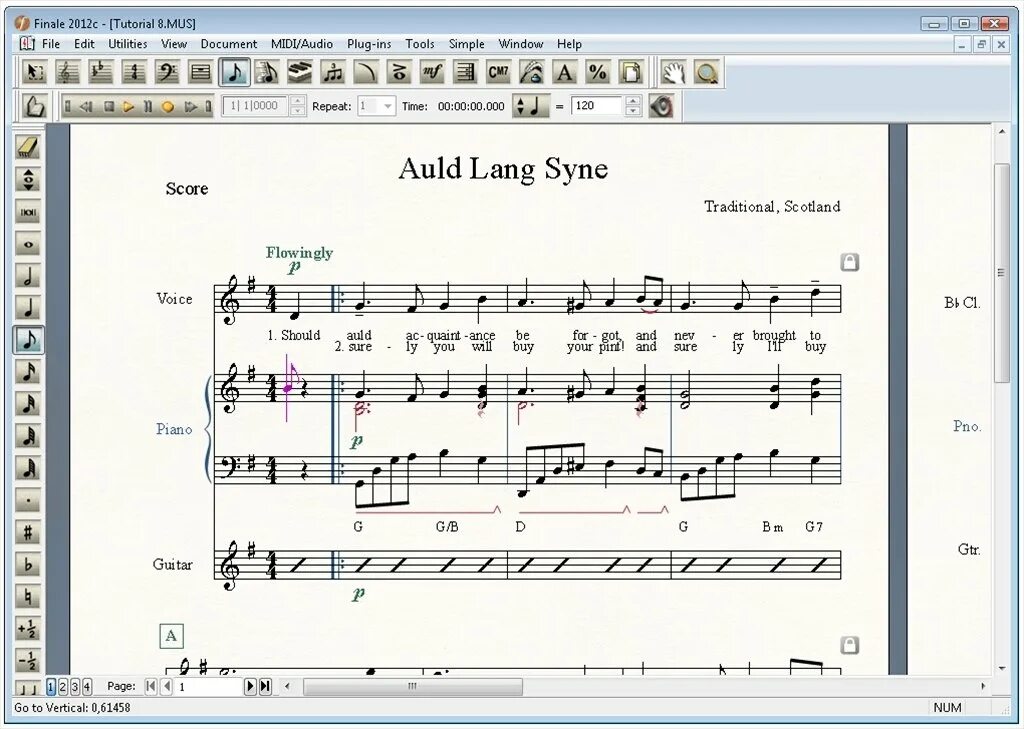Click the vertical scrollbar thumb

pos(1001,273)
